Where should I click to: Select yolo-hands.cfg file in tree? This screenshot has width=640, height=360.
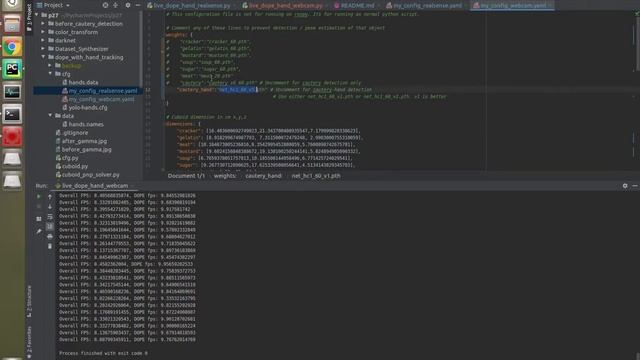[x=84, y=107]
